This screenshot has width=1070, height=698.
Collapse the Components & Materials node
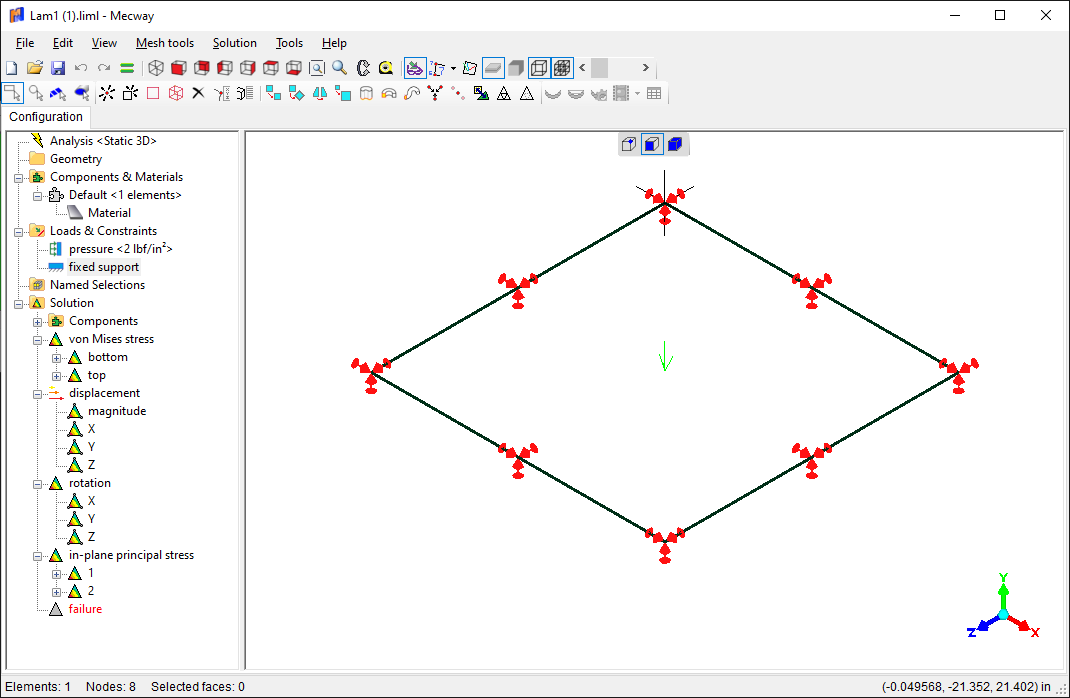(18, 177)
